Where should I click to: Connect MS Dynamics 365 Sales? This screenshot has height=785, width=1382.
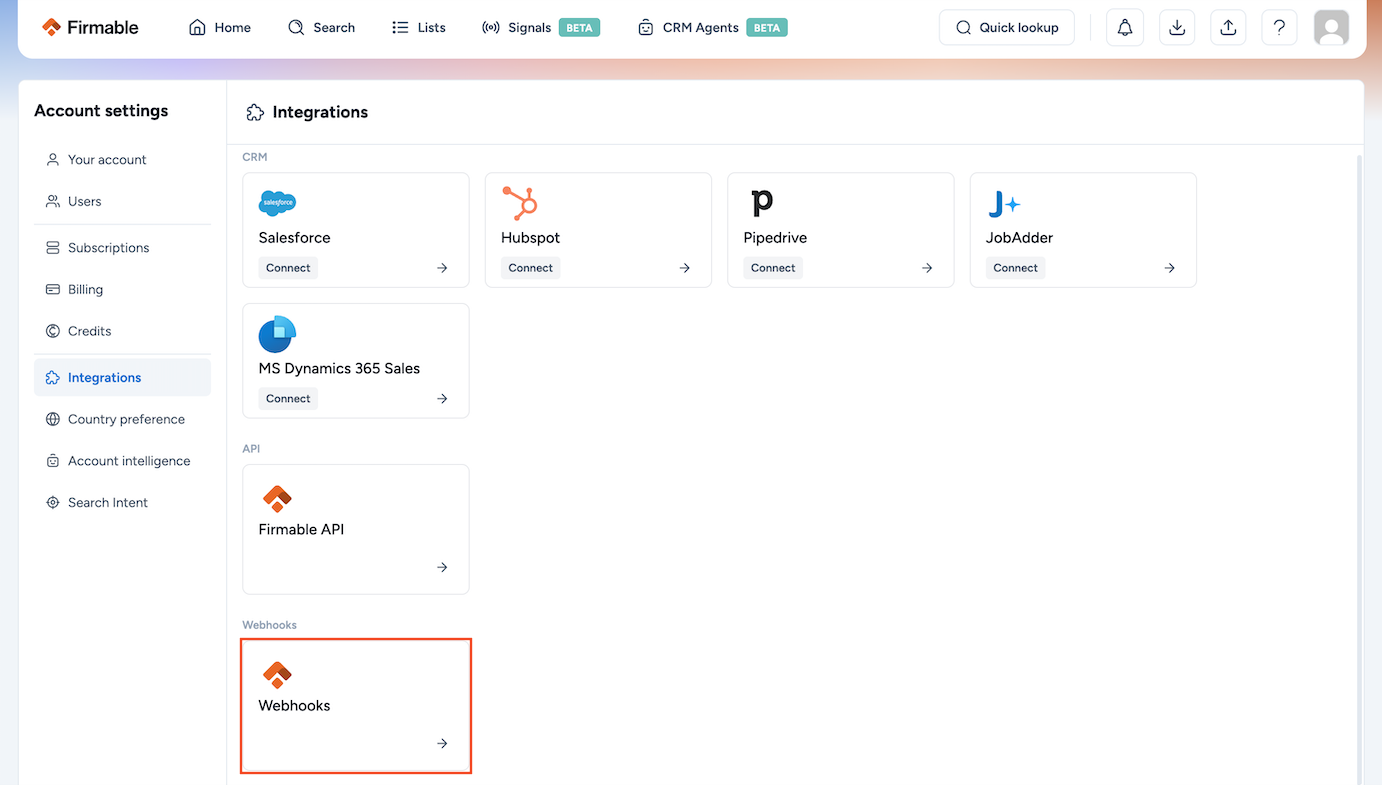click(288, 399)
